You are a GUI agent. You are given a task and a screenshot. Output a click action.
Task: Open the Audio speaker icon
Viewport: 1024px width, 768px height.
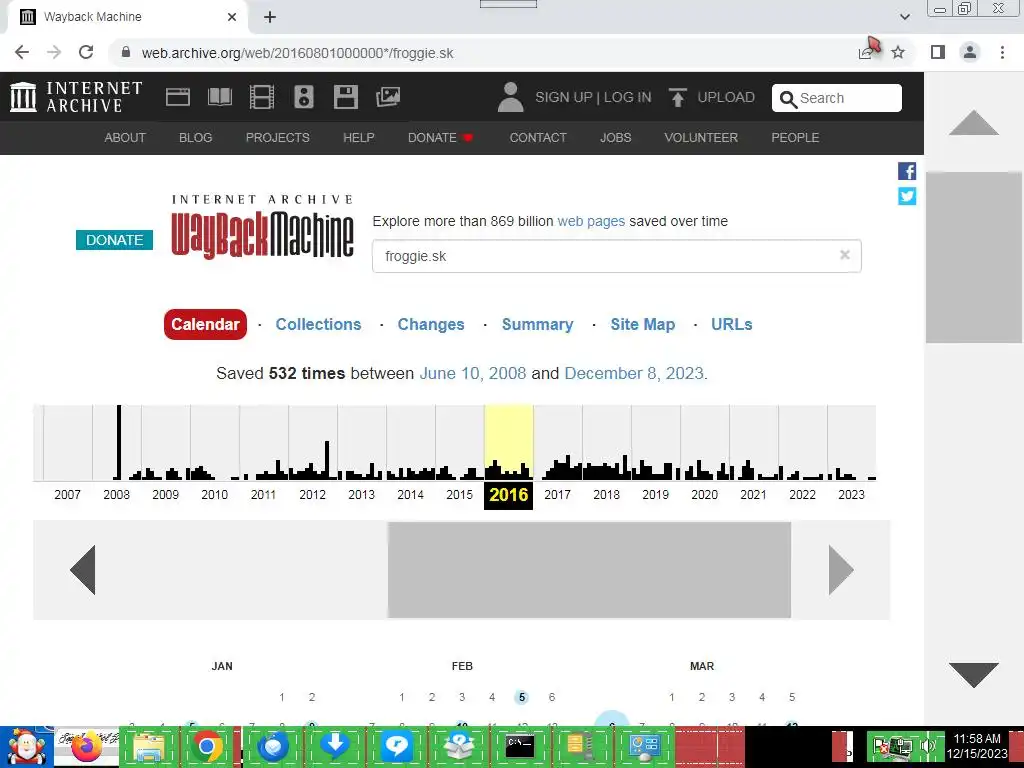tap(304, 97)
